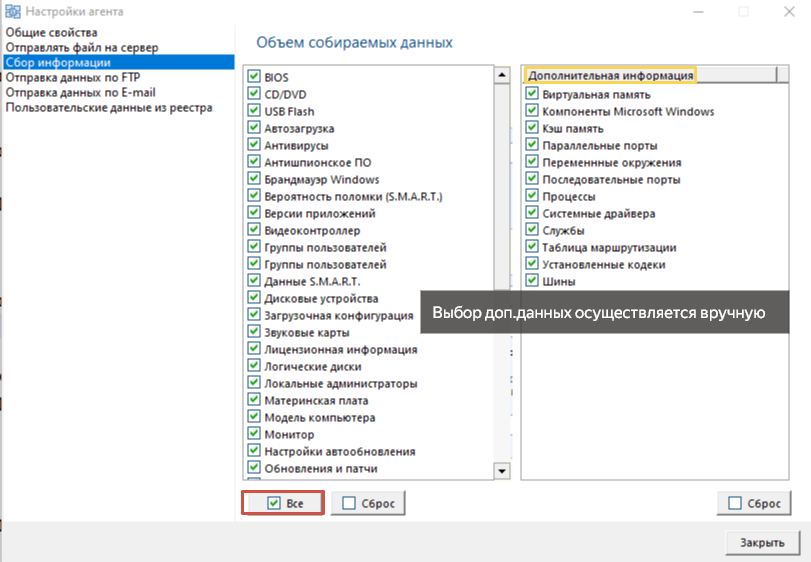Screen dimensions: 811x562
Task: Uncheck Брандмауэр Windows option
Action: pos(253,179)
